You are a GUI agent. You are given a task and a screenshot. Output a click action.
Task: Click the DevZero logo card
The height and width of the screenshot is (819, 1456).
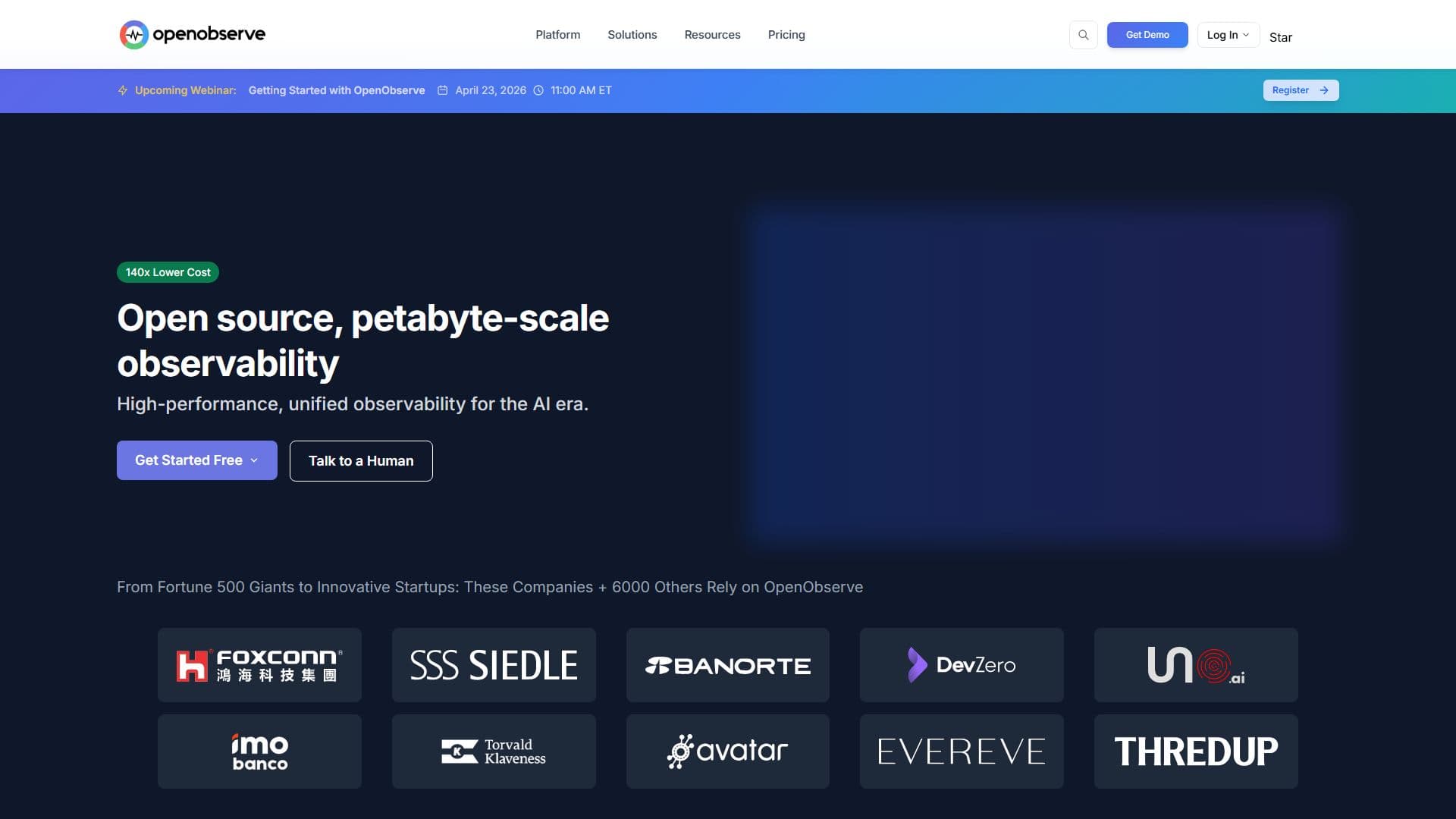click(x=962, y=665)
